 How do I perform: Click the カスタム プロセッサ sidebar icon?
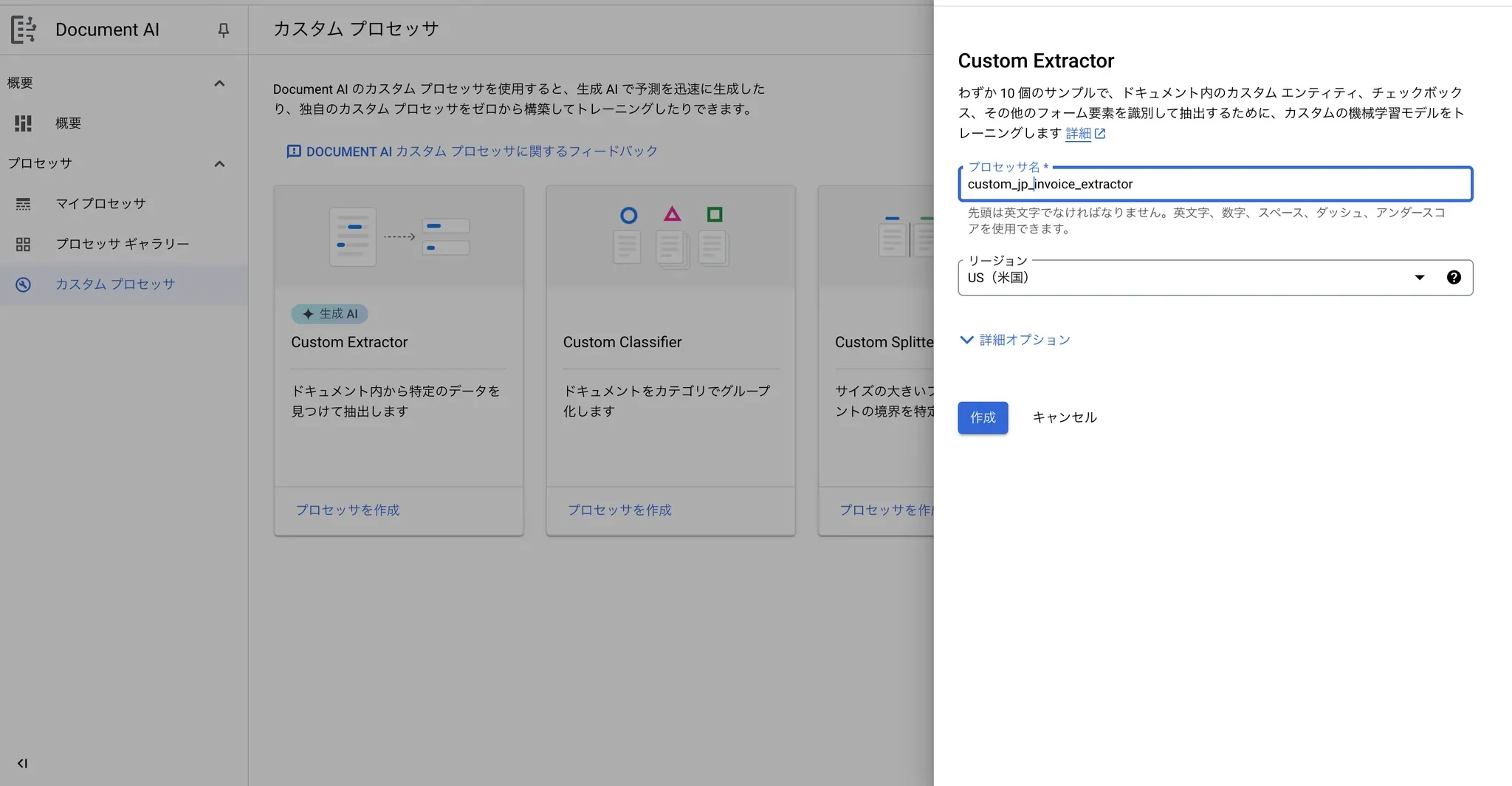[23, 284]
